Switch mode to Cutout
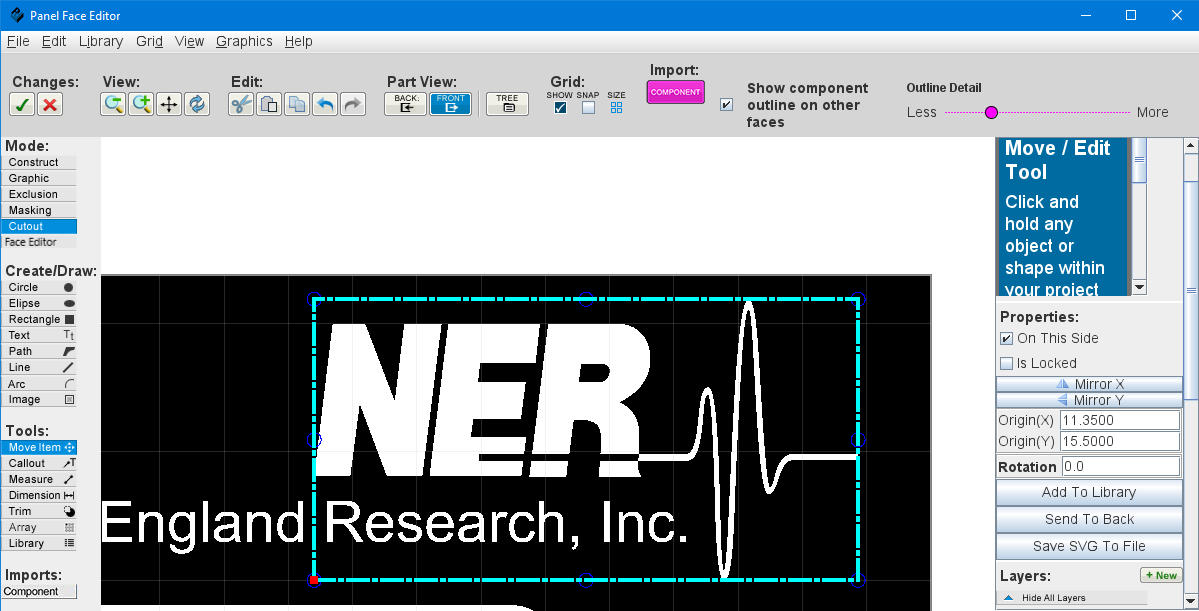This screenshot has height=611, width=1199. click(x=39, y=226)
